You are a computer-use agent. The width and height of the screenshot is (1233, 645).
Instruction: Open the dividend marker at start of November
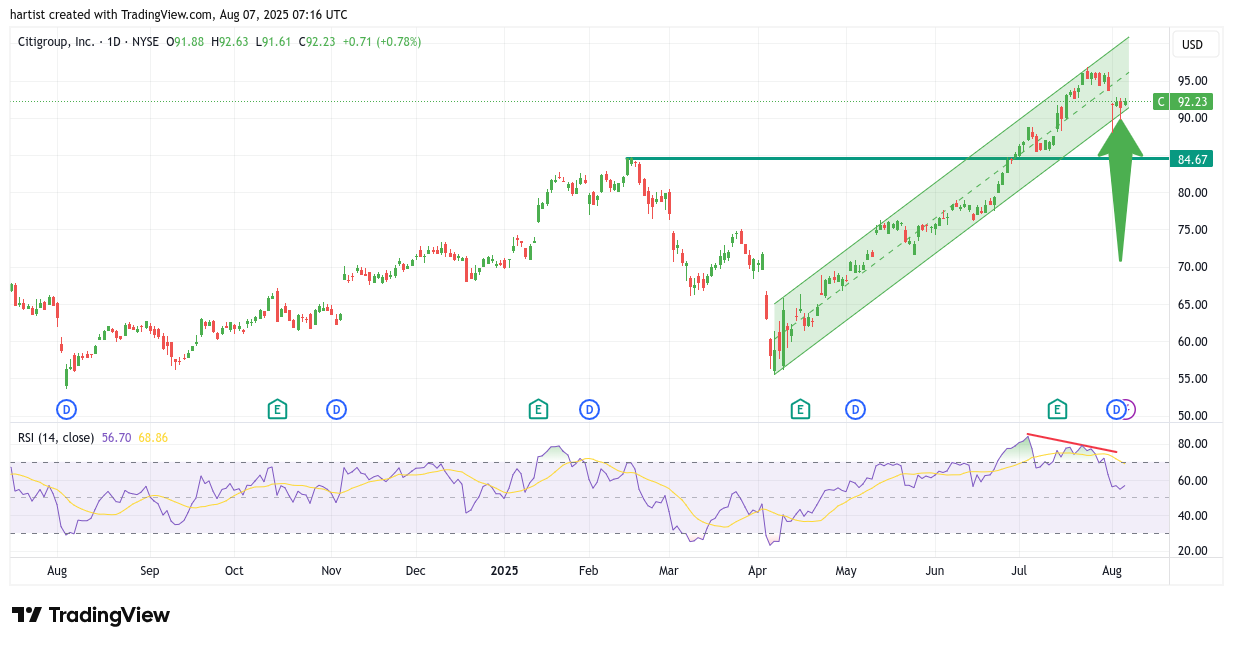pyautogui.click(x=337, y=409)
